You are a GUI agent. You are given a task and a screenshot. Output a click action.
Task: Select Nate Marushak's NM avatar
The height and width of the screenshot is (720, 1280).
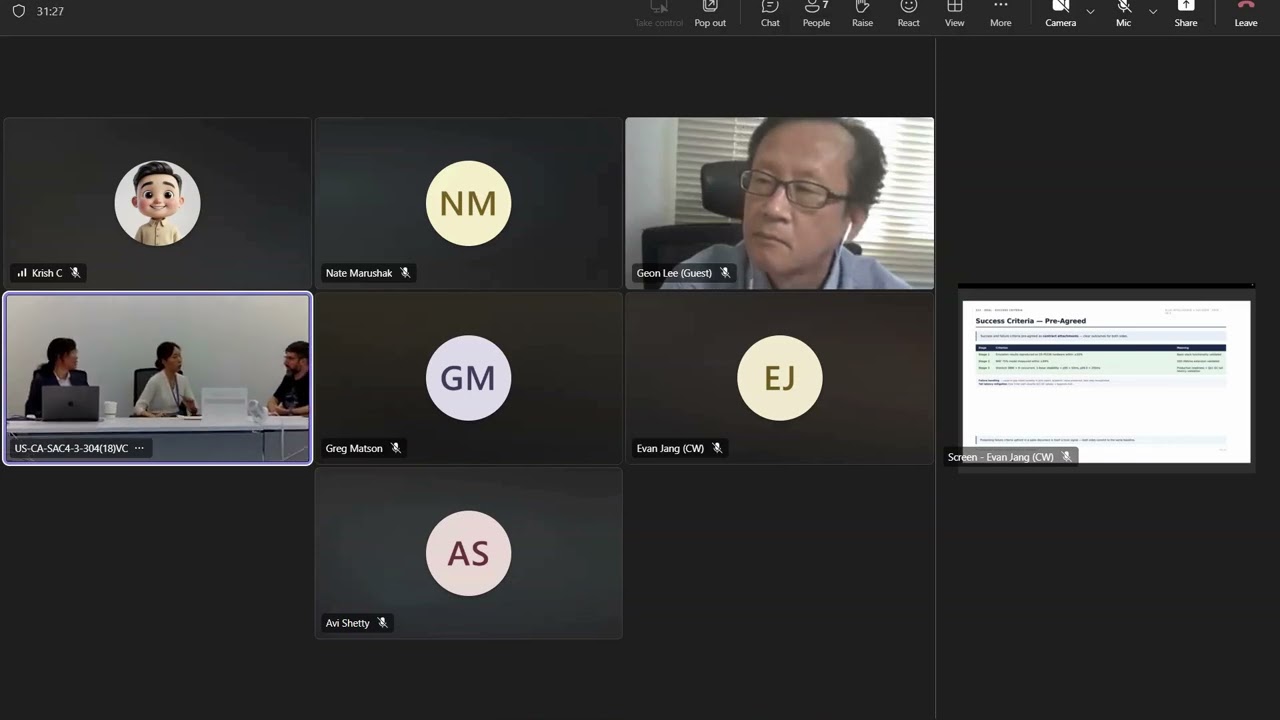tap(468, 203)
